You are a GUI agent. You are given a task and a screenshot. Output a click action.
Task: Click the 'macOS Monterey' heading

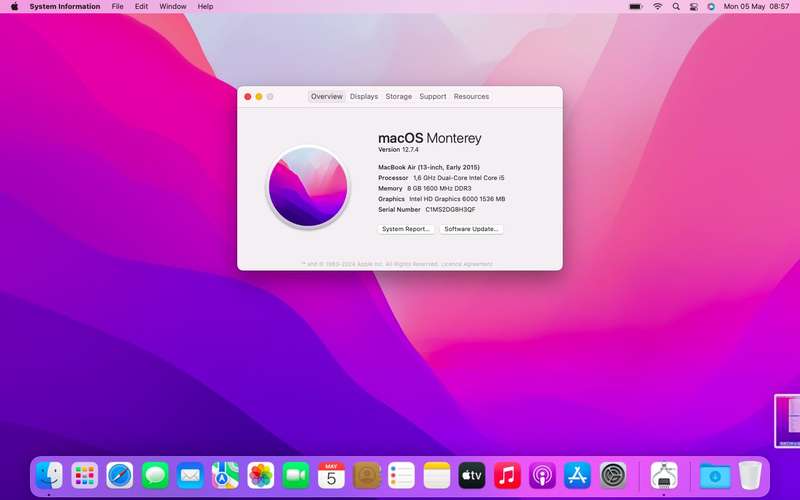(430, 138)
